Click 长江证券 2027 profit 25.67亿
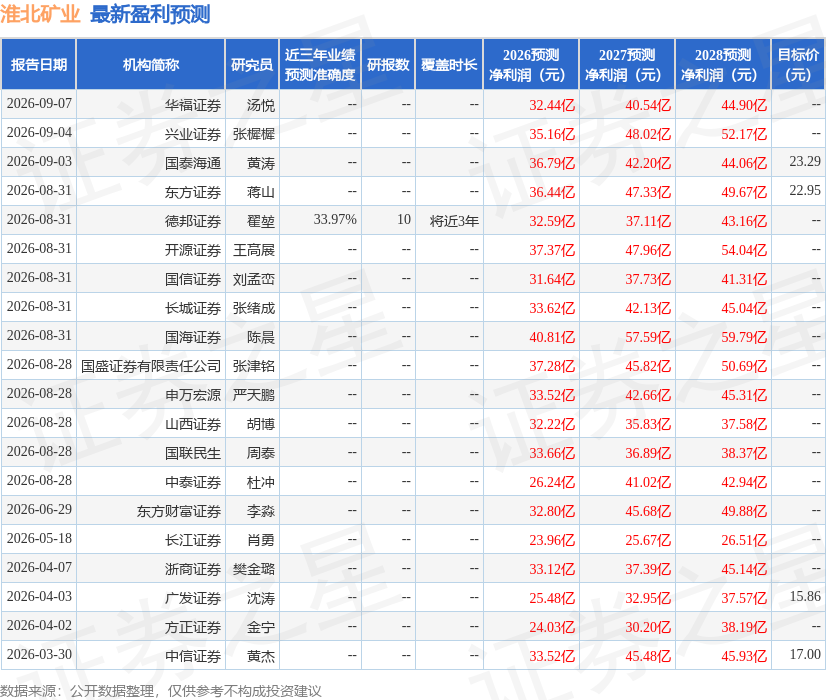Viewport: 826px width, 700px height. 648,540
